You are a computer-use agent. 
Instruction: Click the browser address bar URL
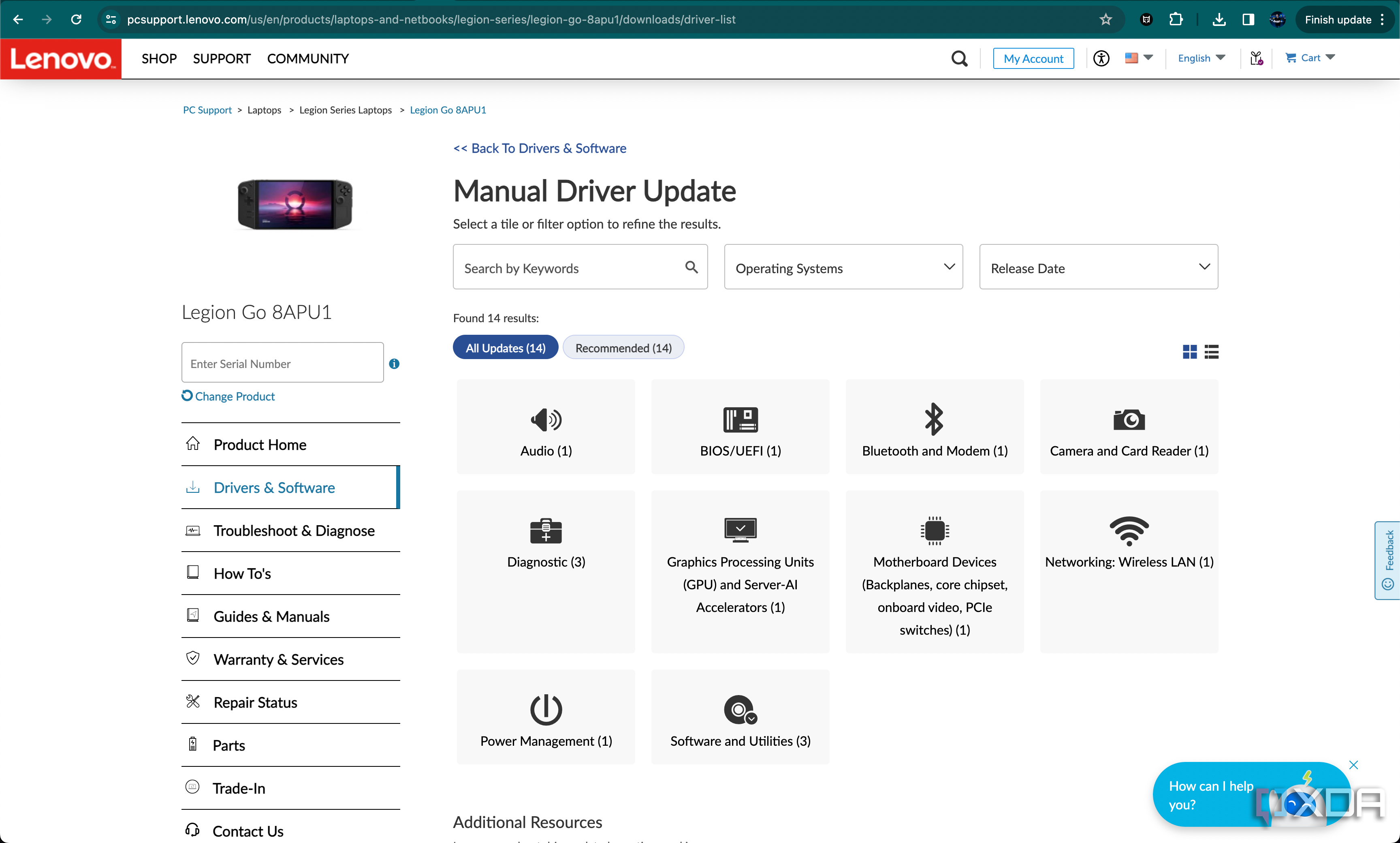431,19
